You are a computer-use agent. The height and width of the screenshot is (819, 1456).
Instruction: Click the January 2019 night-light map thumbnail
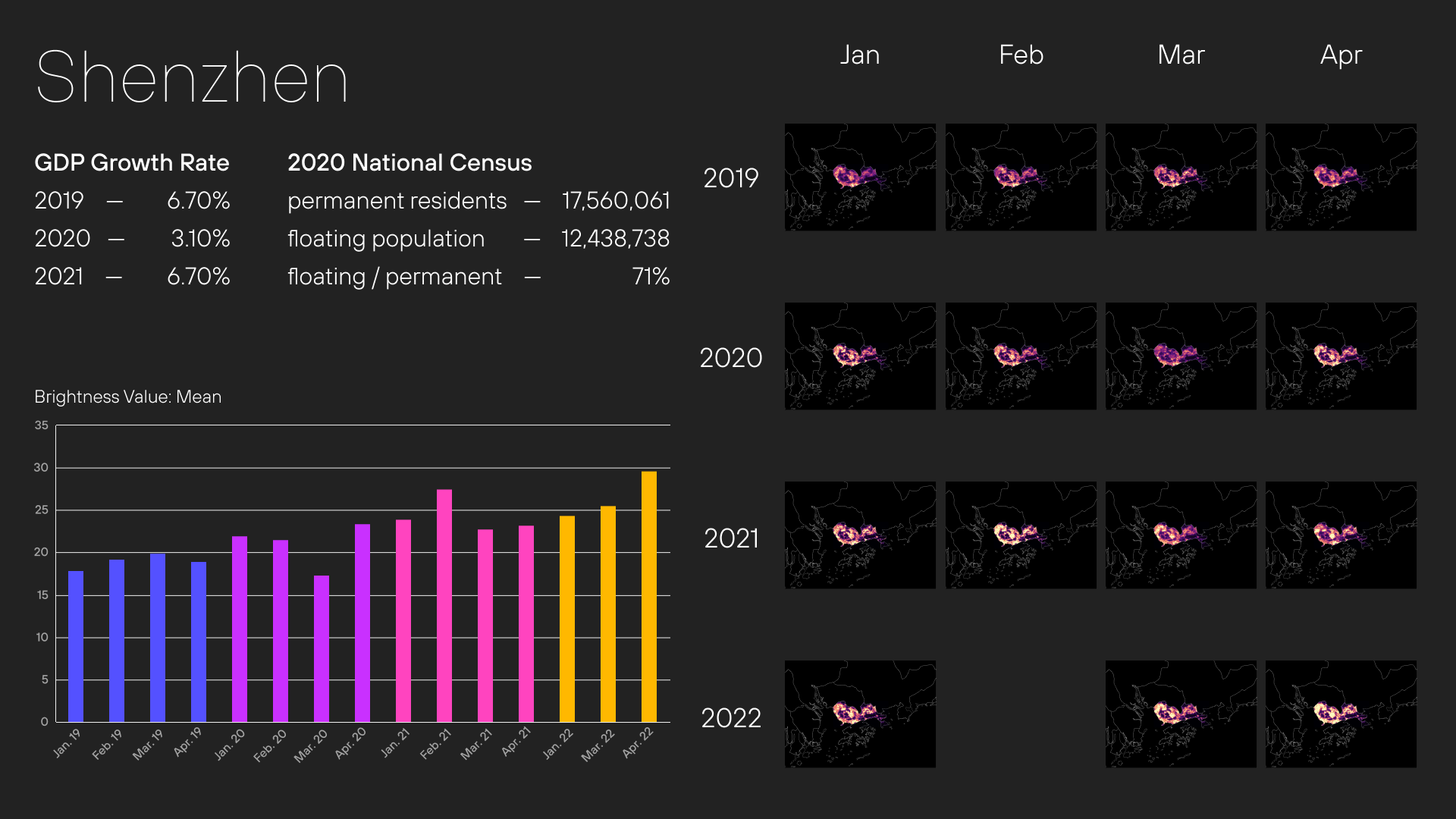tap(860, 177)
